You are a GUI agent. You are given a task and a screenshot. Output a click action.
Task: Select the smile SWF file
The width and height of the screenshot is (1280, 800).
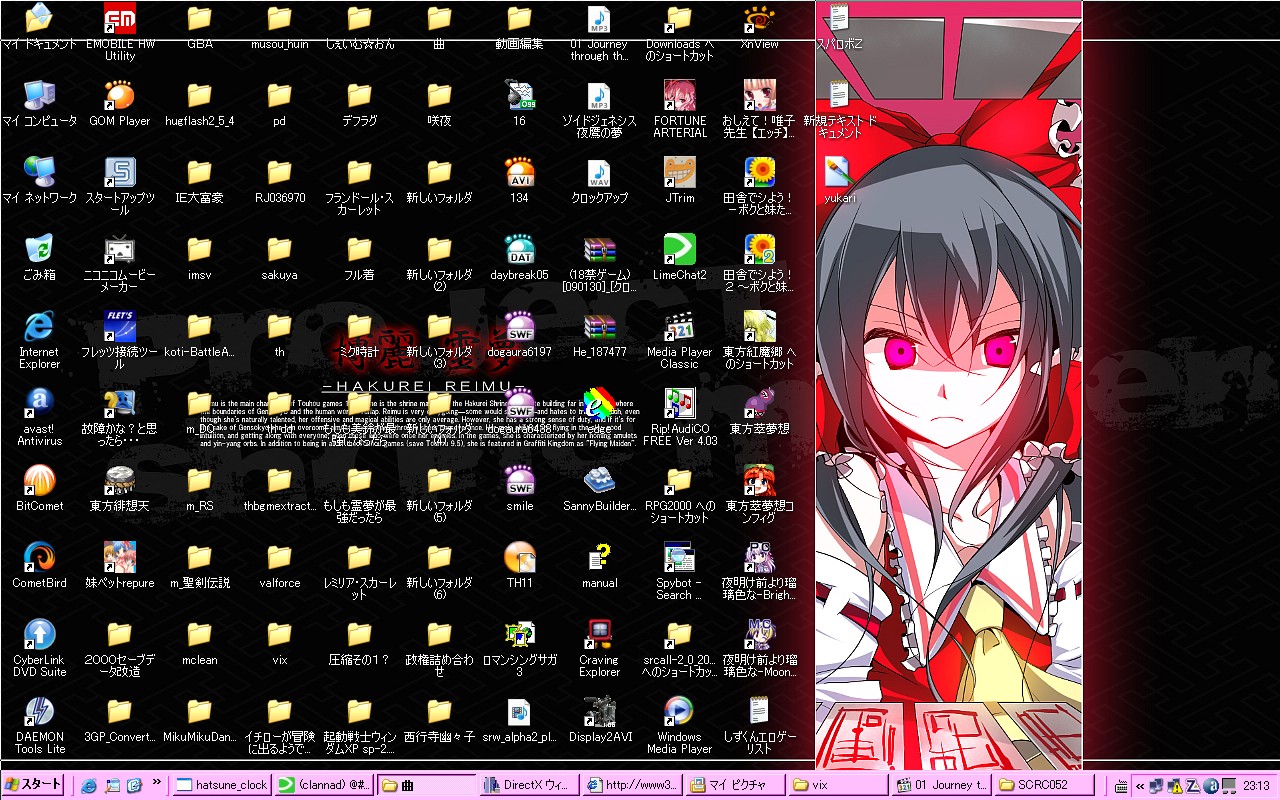(520, 480)
